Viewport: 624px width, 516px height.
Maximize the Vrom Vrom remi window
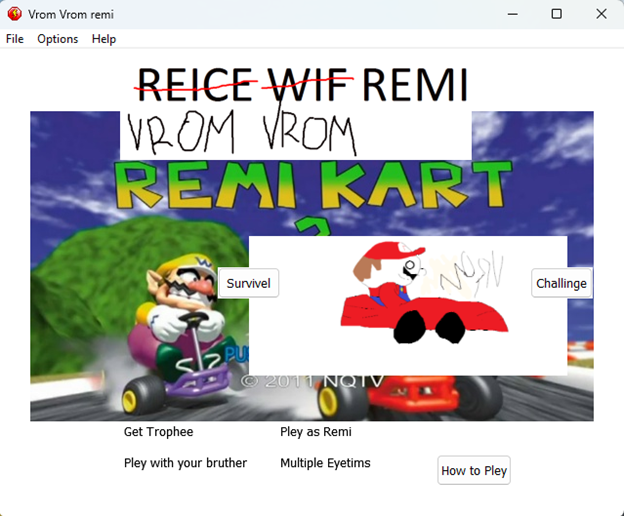(556, 14)
